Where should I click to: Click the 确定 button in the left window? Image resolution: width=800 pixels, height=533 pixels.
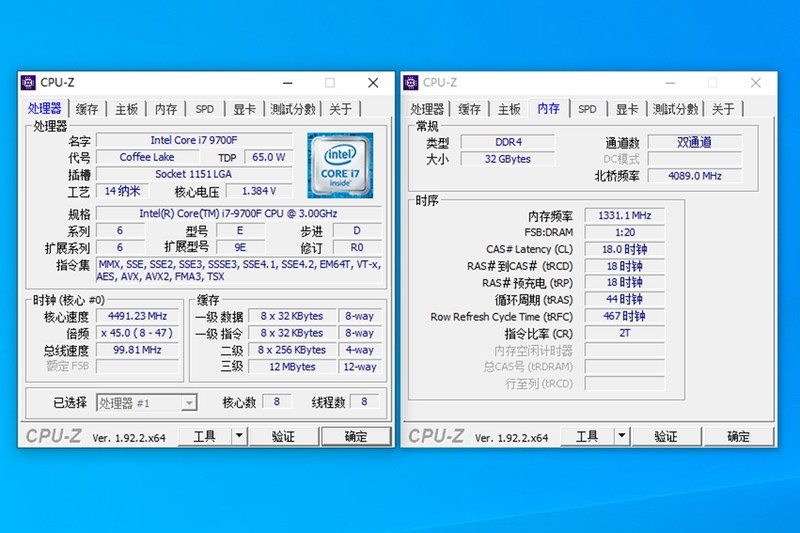coord(356,436)
